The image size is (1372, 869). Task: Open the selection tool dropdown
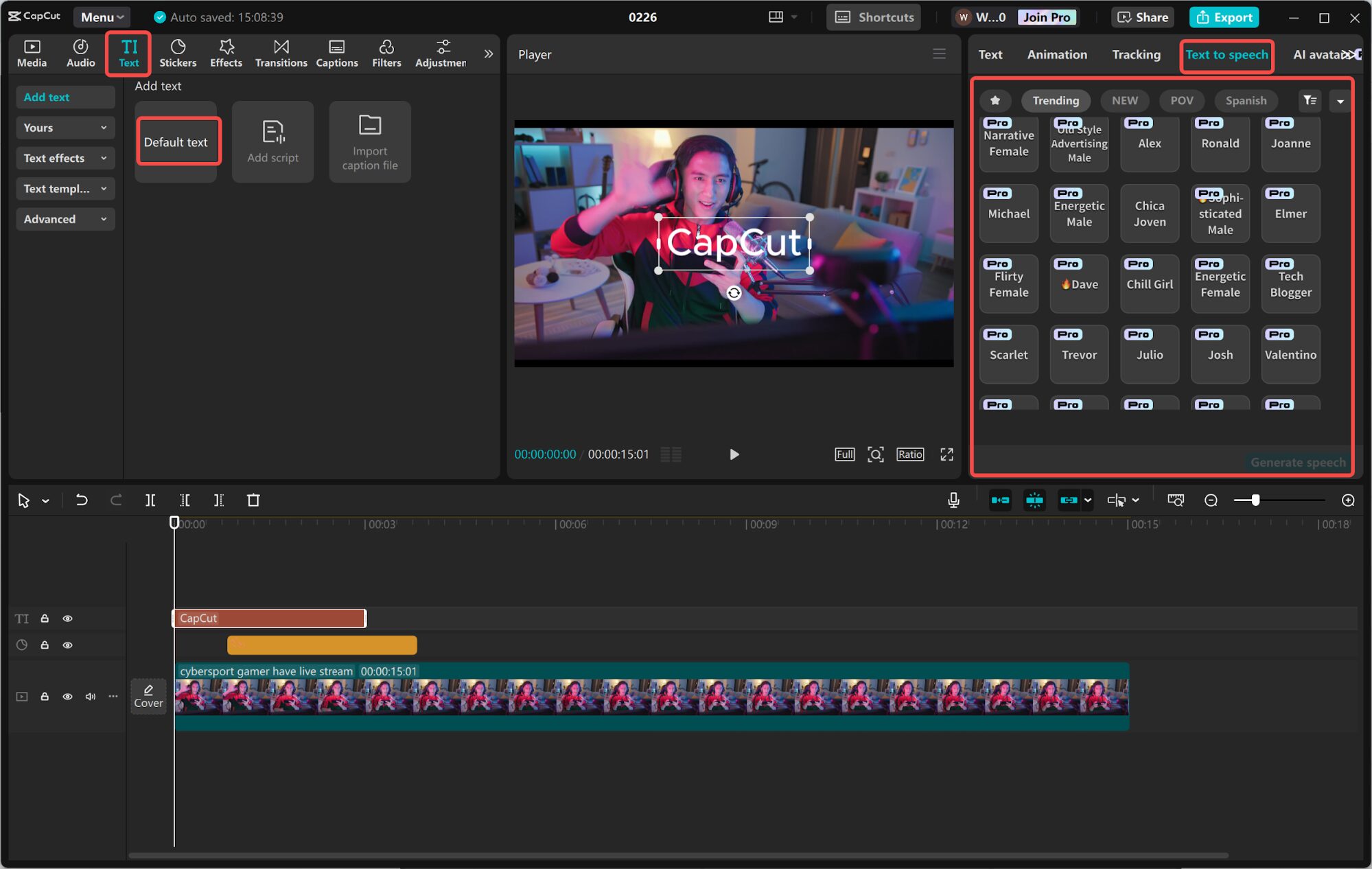tap(45, 501)
